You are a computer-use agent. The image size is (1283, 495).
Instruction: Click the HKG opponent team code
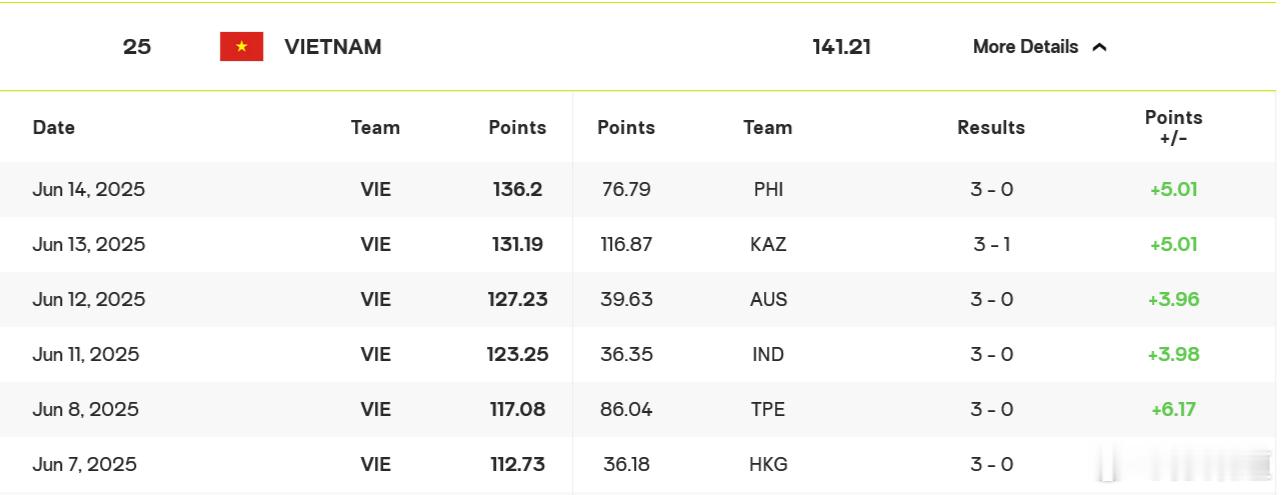(x=769, y=464)
